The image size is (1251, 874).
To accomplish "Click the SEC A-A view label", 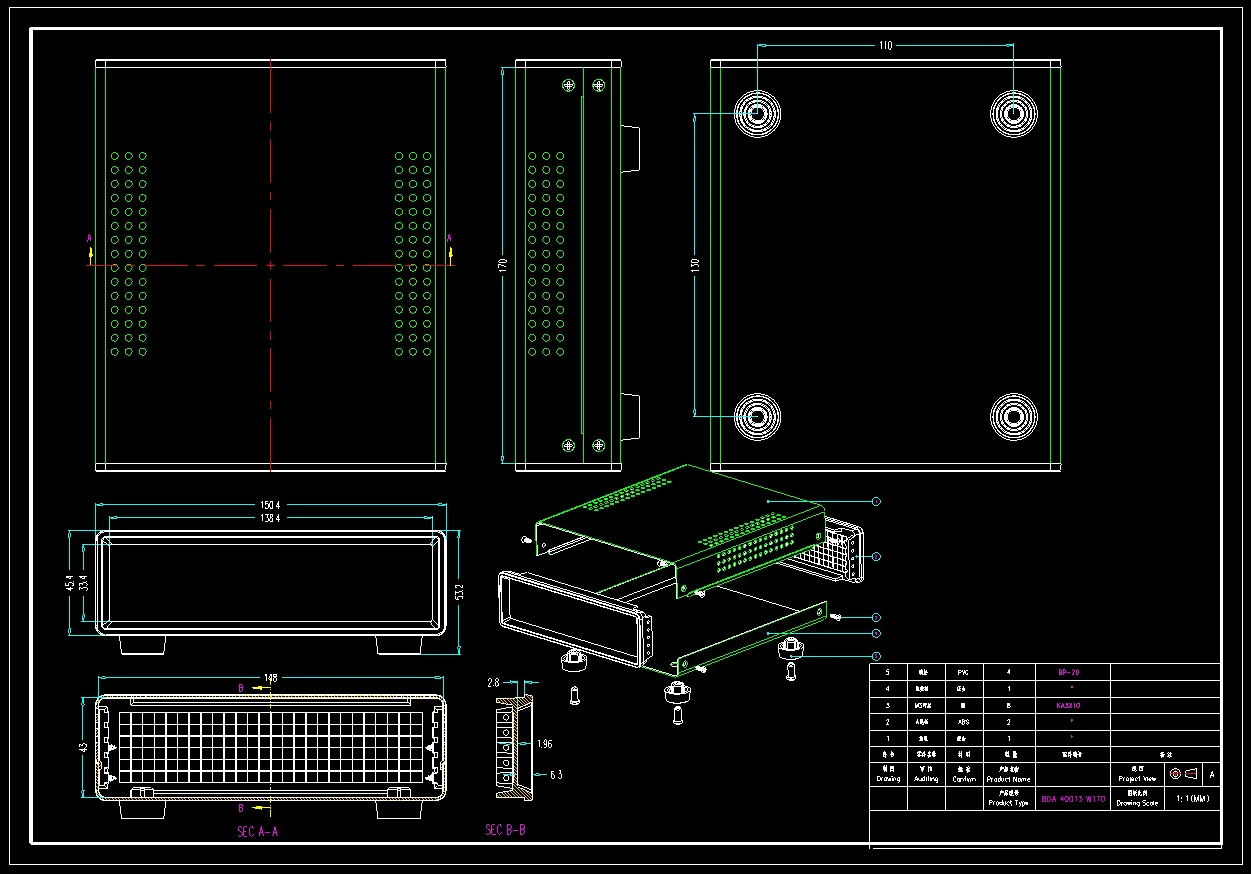I will coord(257,831).
